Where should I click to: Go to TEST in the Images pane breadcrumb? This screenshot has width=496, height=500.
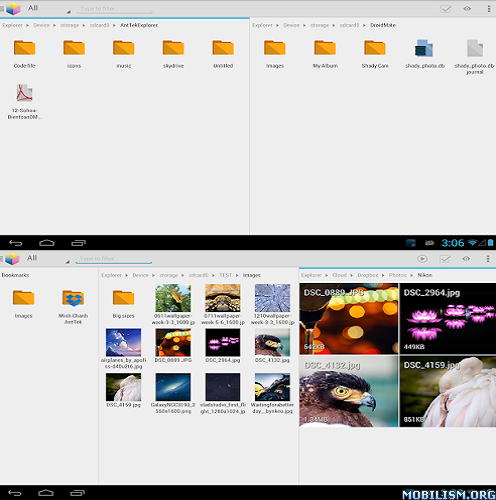(x=226, y=275)
